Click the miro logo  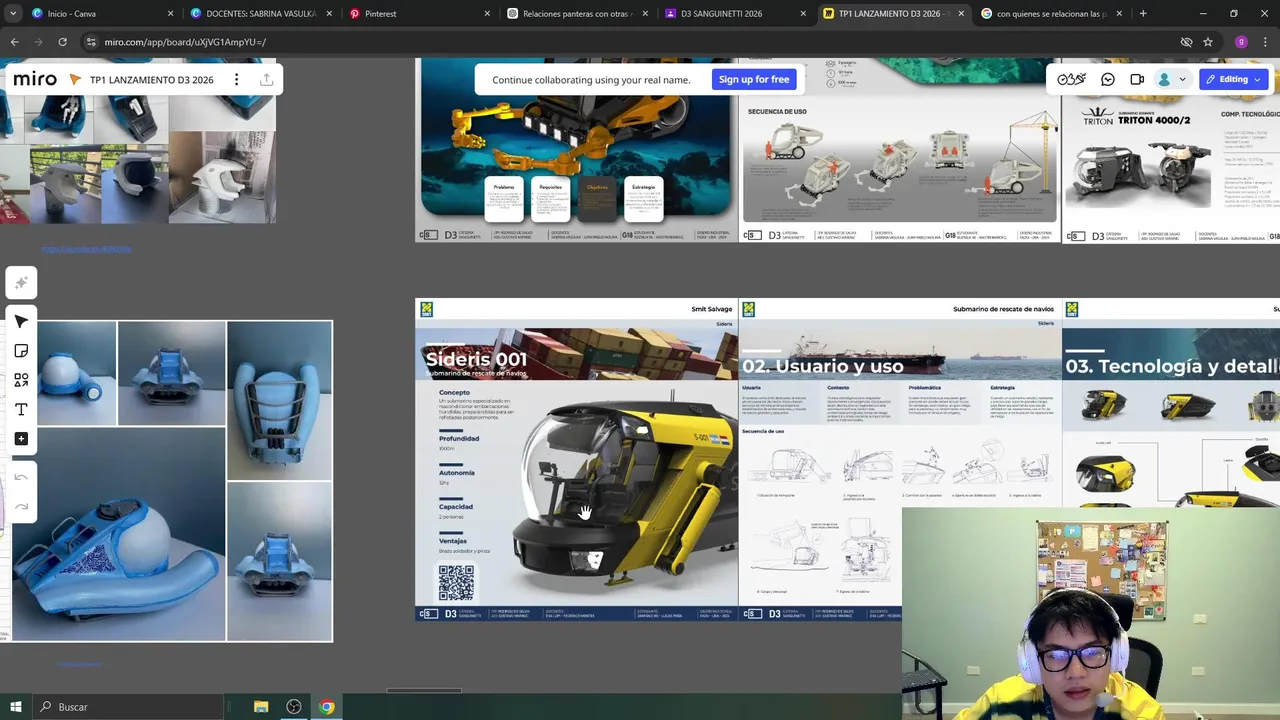[x=35, y=79]
